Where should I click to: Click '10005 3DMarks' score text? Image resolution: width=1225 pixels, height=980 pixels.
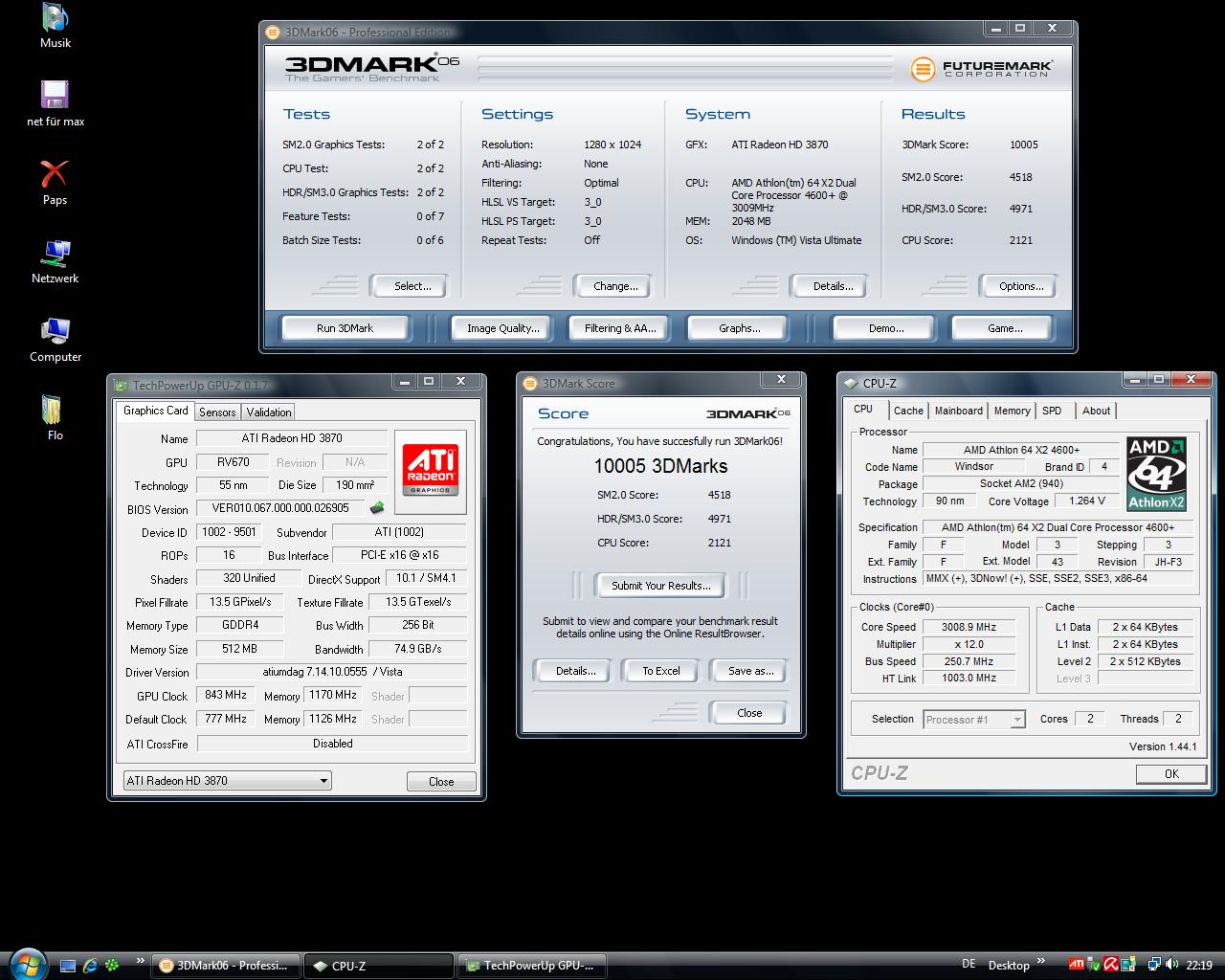[x=660, y=466]
